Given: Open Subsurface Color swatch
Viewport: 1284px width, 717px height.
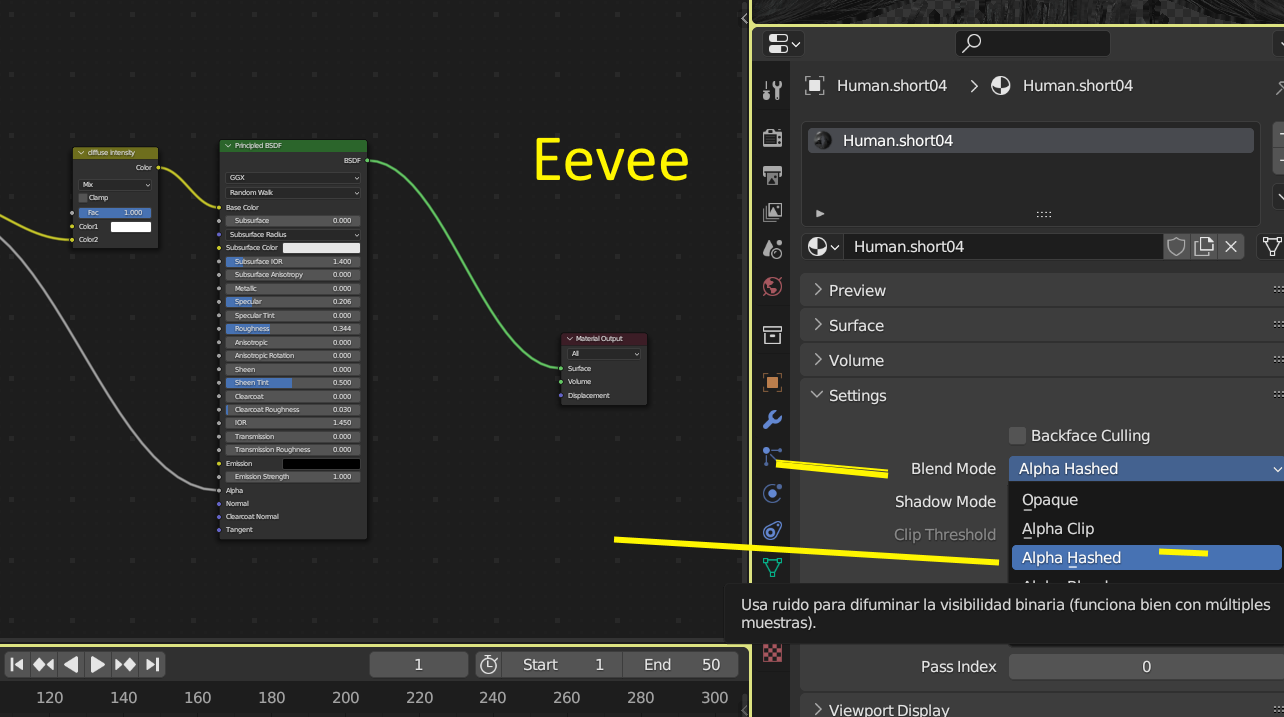Looking at the screenshot, I should click(x=322, y=247).
